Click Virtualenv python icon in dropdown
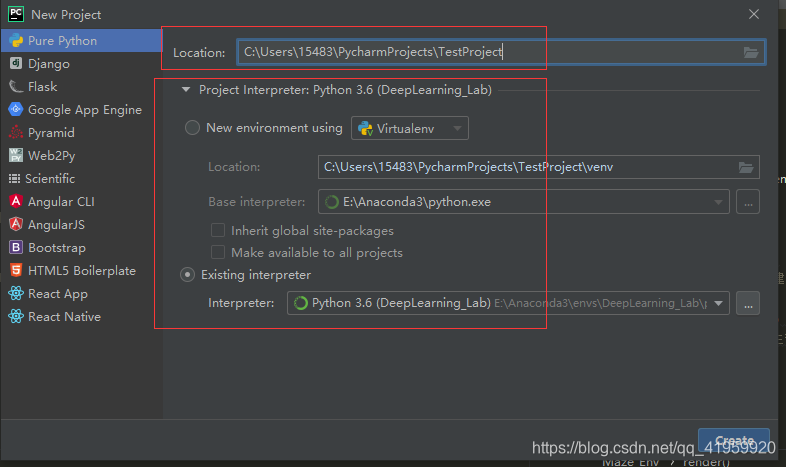Image resolution: width=786 pixels, height=467 pixels. pyautogui.click(x=365, y=129)
